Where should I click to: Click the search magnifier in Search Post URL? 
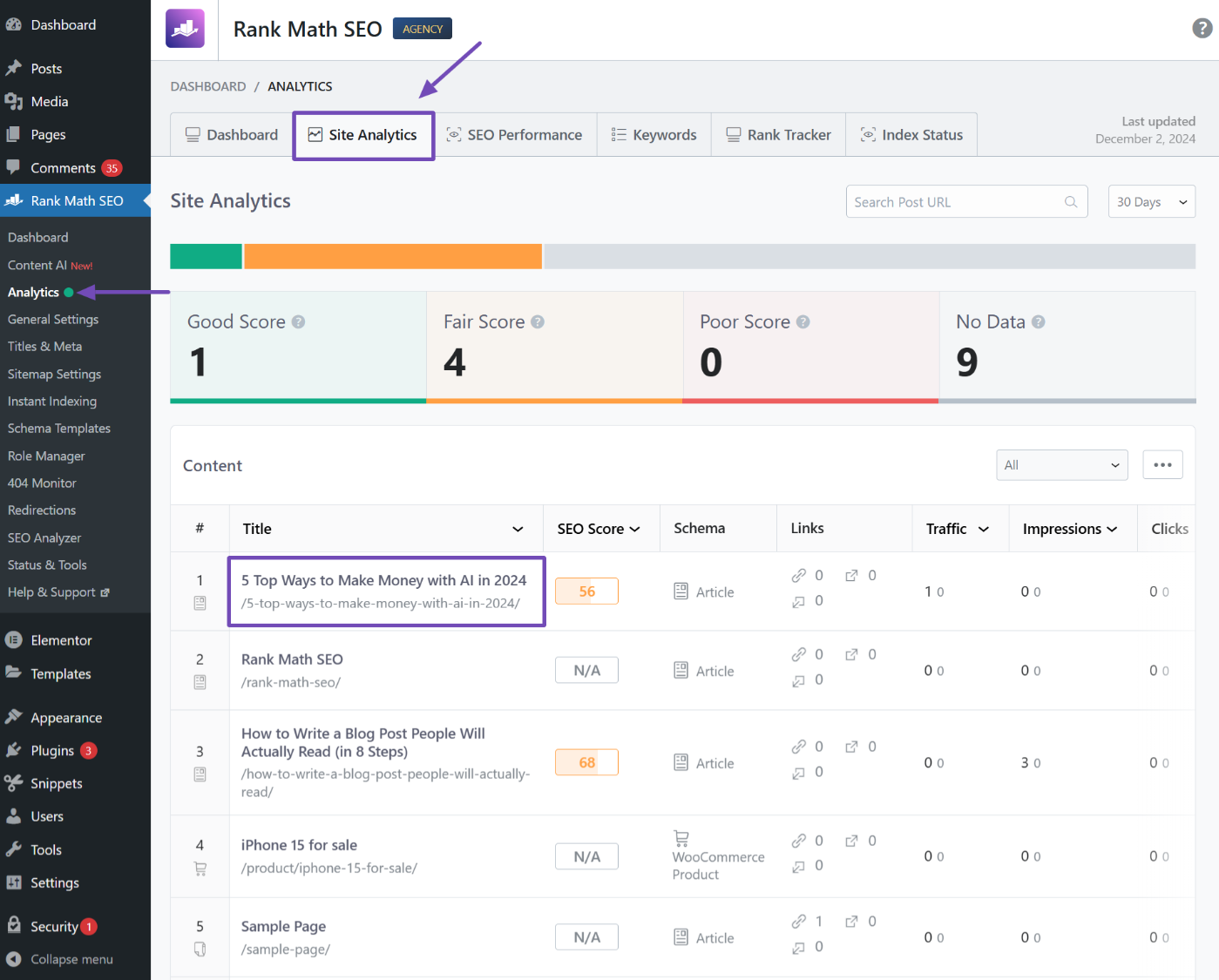[1071, 201]
